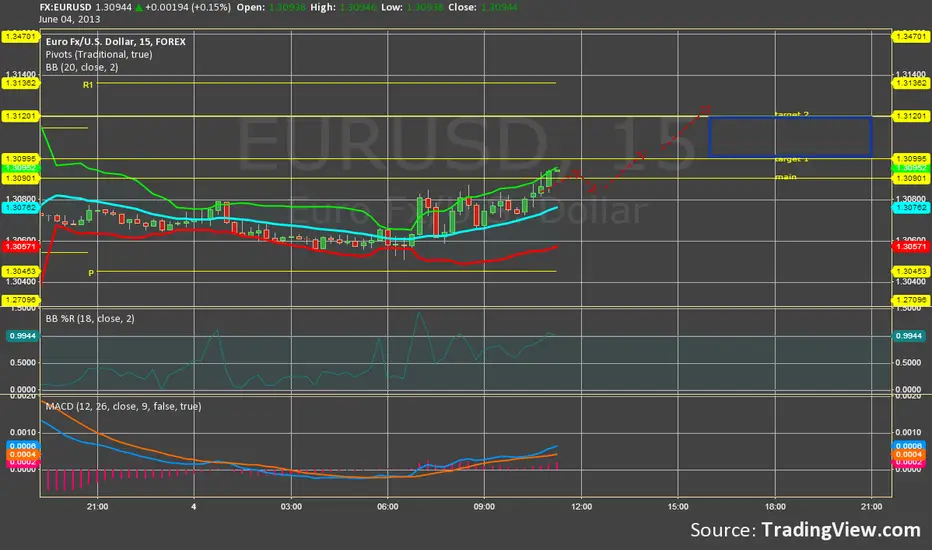Click the orange 0.0004 signal label on the left
The height and width of the screenshot is (550, 932).
point(23,454)
